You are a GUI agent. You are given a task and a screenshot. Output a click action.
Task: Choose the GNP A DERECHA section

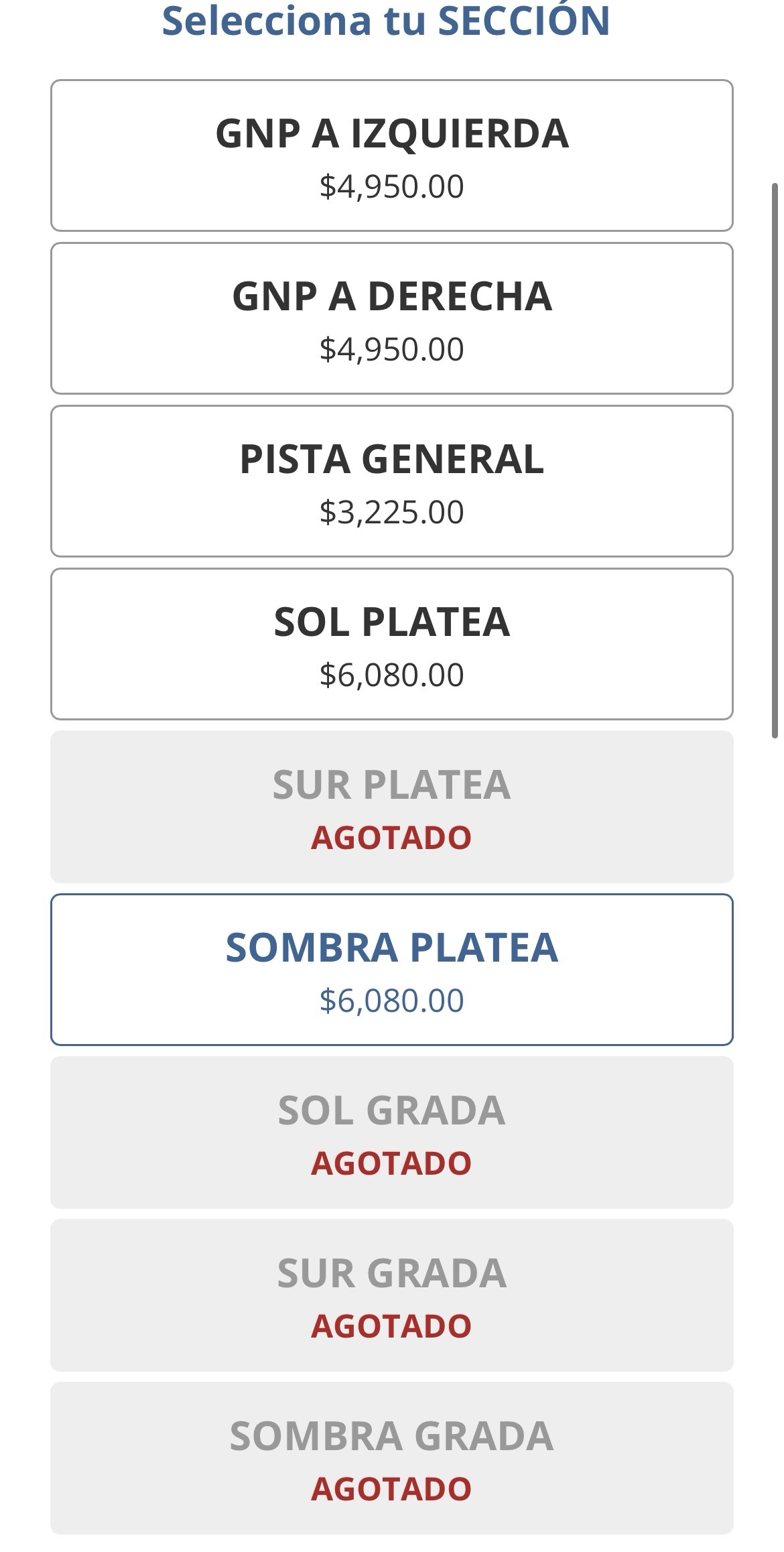click(391, 297)
